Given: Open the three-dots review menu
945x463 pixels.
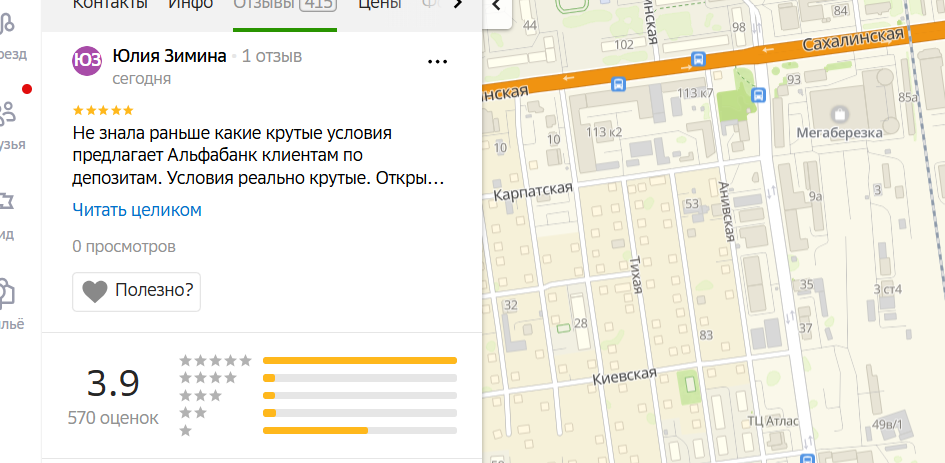Looking at the screenshot, I should (x=438, y=61).
